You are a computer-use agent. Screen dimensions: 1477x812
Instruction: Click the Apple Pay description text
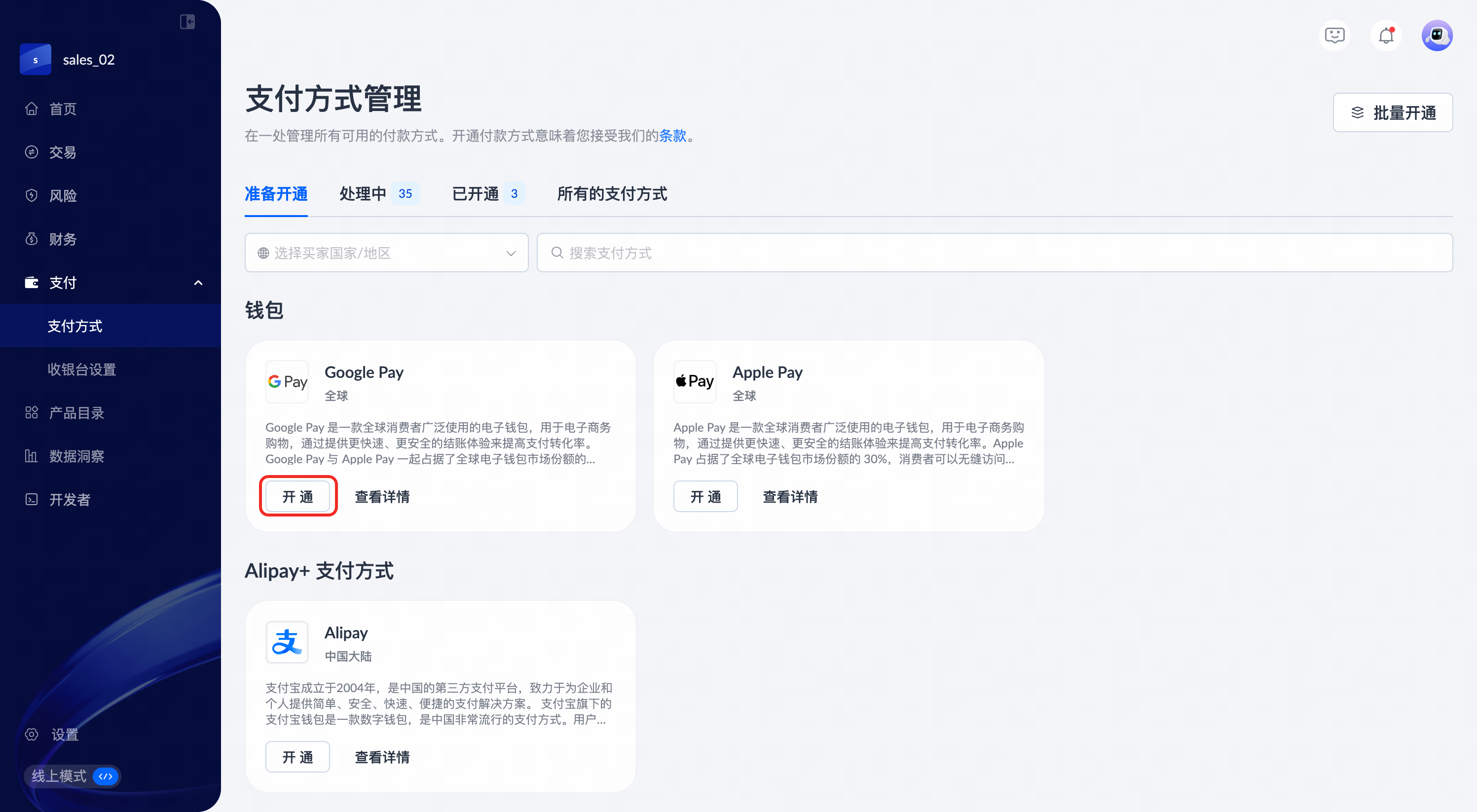click(848, 443)
